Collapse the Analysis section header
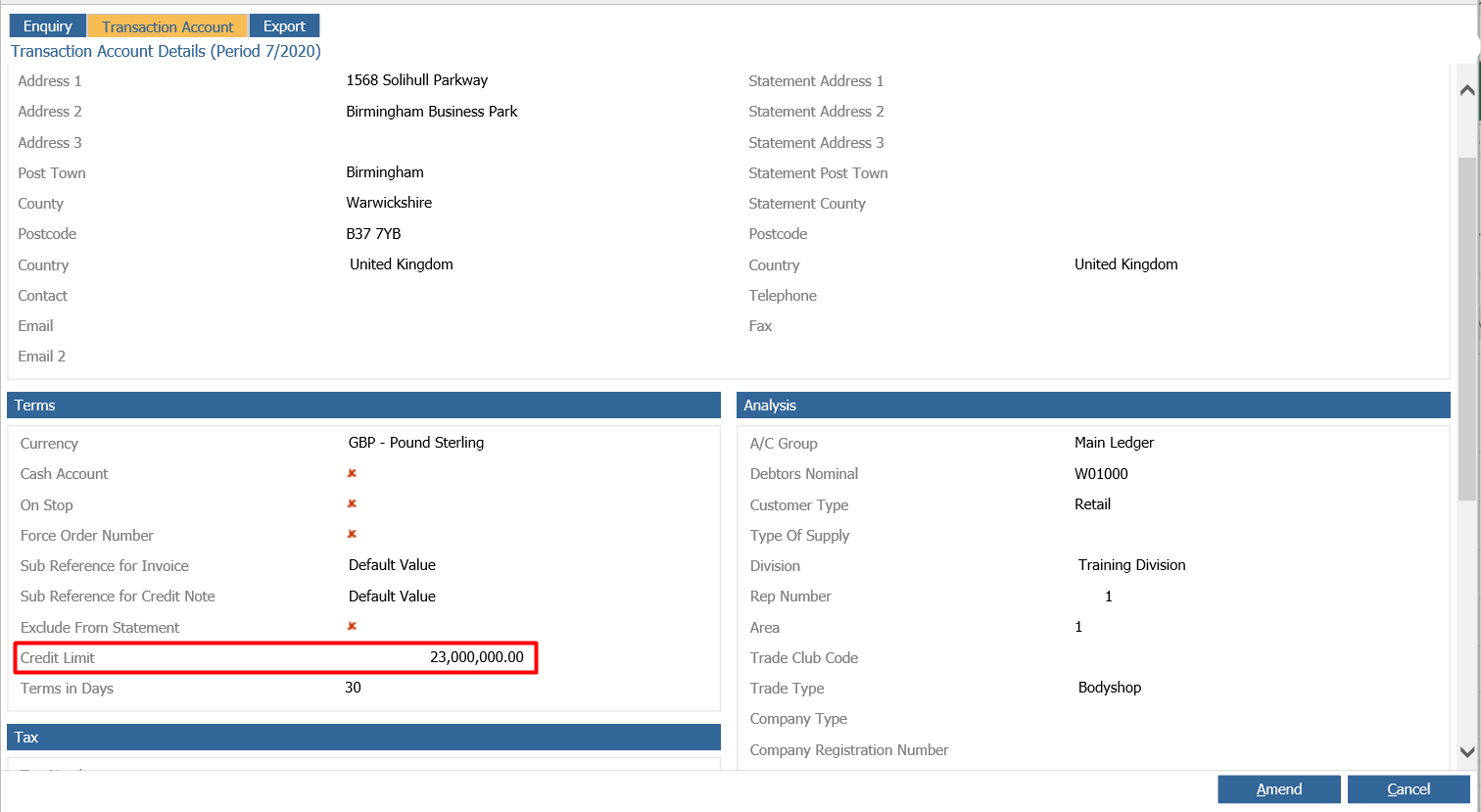Screen dimensions: 1481x812 tap(1092, 406)
